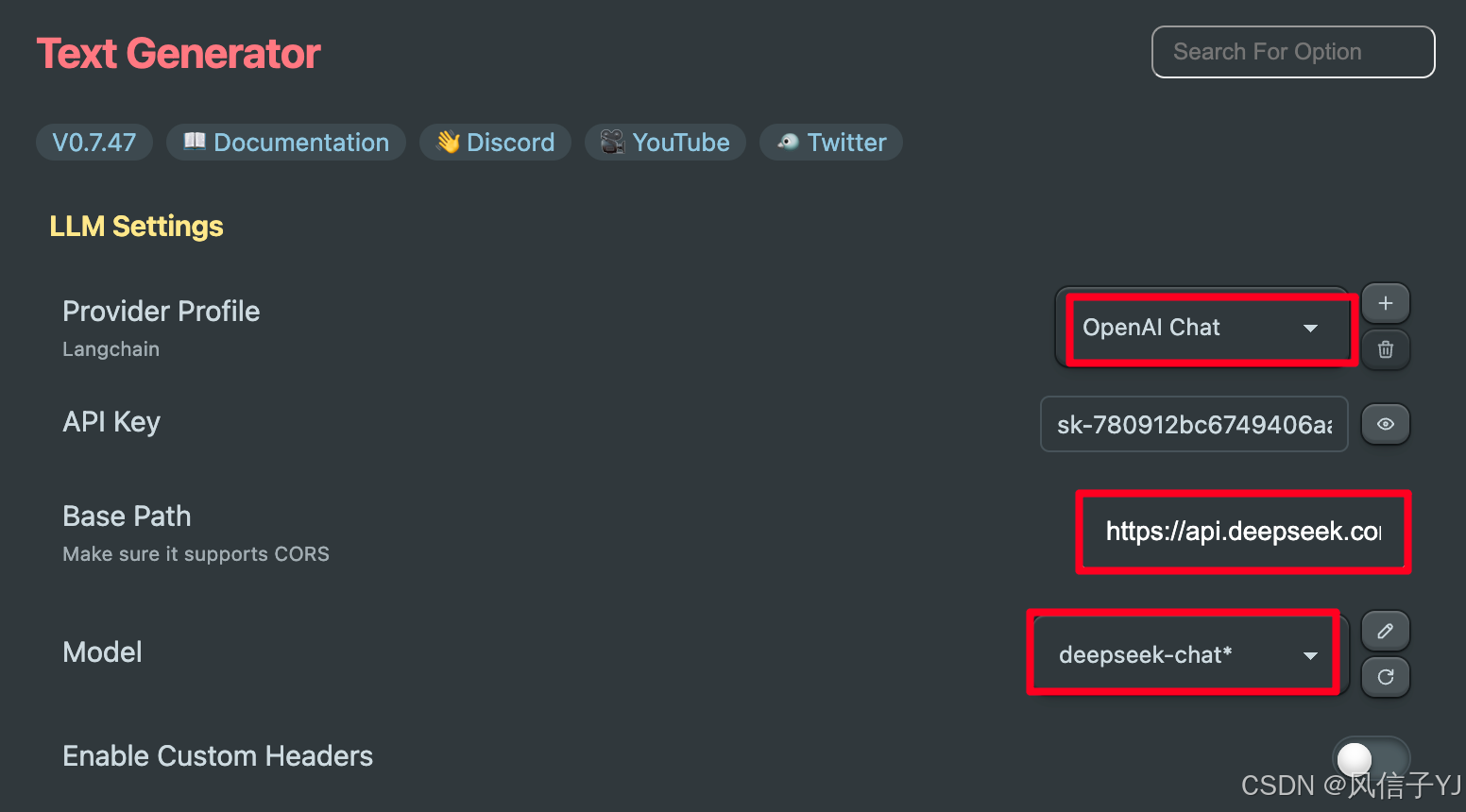Viewport: 1466px width, 812px height.
Task: Click the V0.7.47 version badge
Action: (94, 143)
